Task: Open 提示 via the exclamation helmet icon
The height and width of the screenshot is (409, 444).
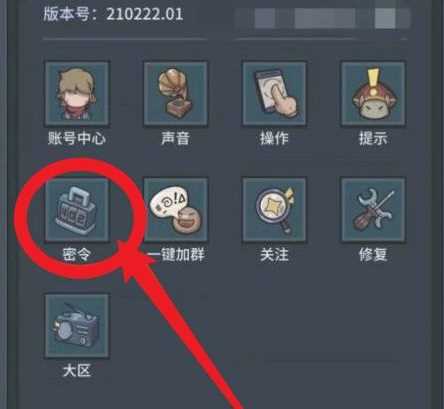Action: [373, 93]
